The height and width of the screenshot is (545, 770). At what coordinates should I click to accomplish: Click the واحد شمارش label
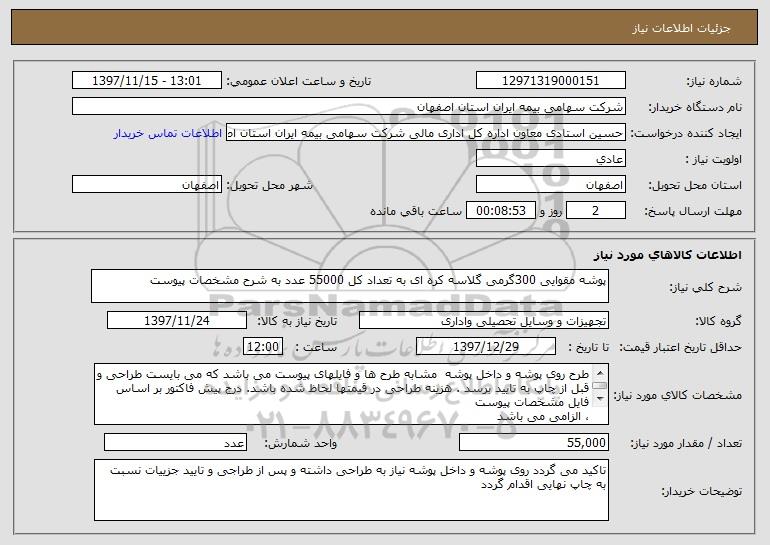[x=301, y=443]
